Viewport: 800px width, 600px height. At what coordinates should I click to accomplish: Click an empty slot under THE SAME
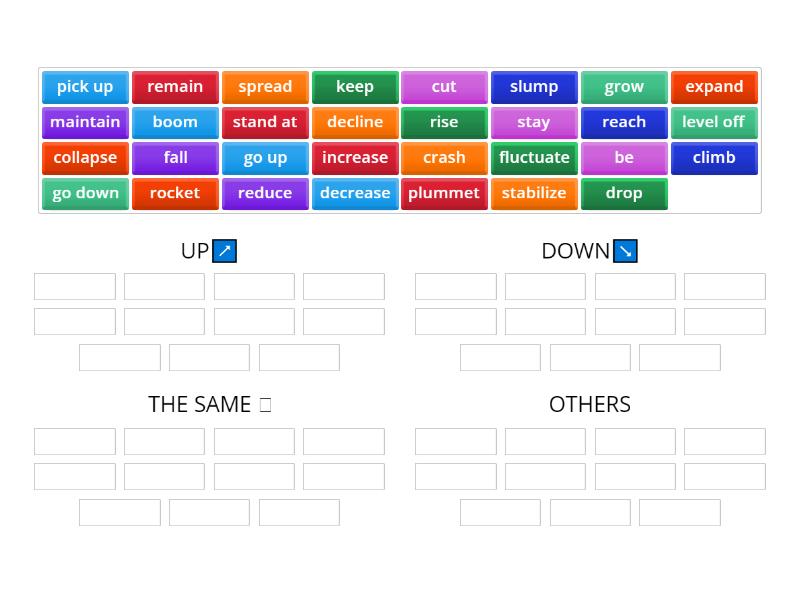(x=75, y=441)
